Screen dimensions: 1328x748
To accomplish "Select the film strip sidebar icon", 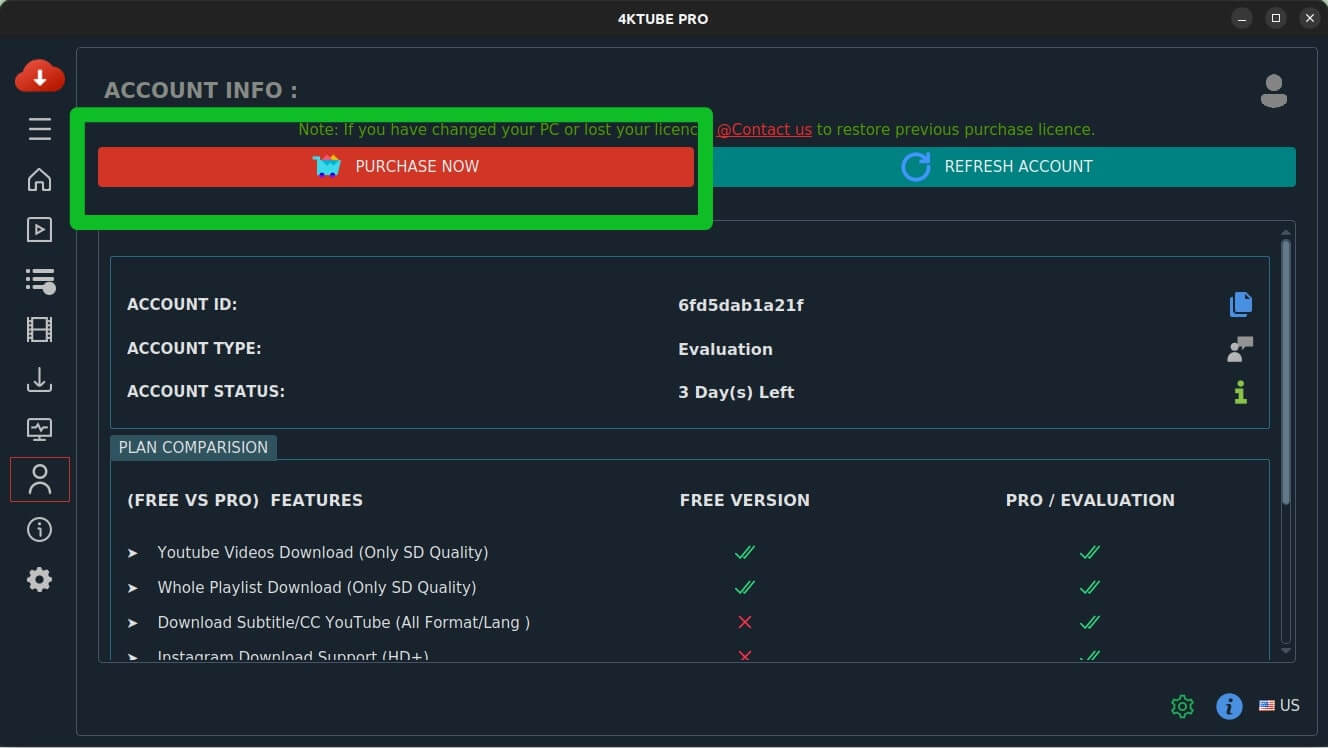I will pyautogui.click(x=40, y=329).
